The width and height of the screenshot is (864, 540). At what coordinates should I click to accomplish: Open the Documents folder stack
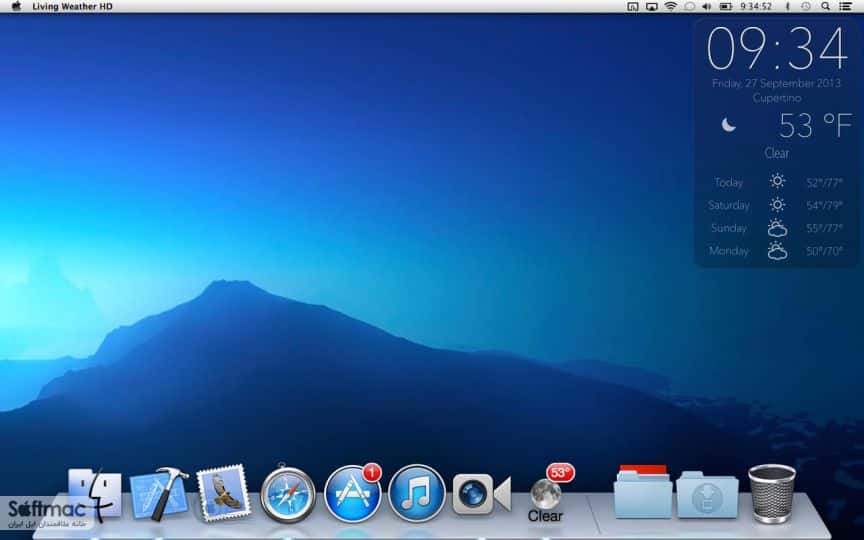click(643, 492)
